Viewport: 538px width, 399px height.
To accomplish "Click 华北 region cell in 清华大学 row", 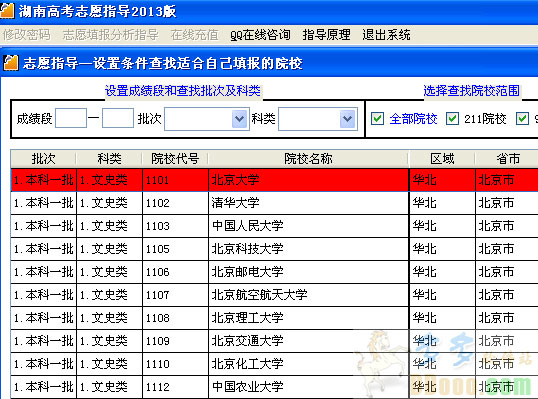I will pyautogui.click(x=442, y=203).
